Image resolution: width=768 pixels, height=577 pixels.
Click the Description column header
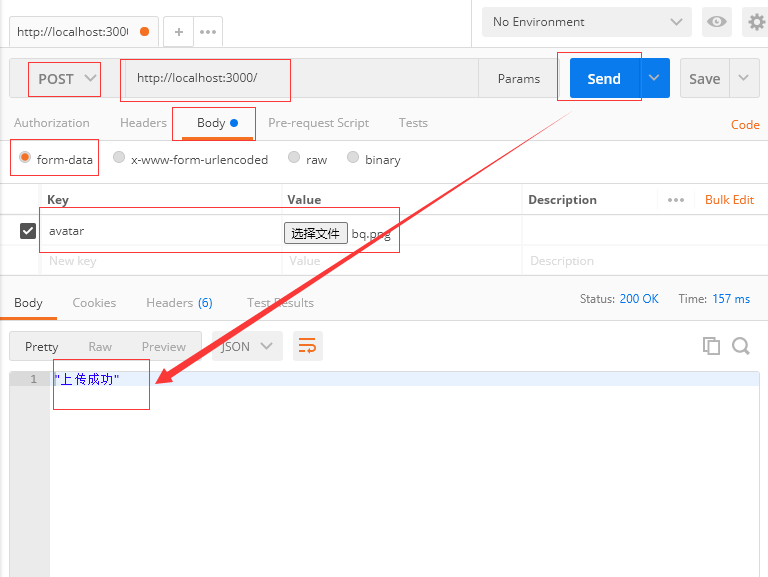(x=562, y=200)
